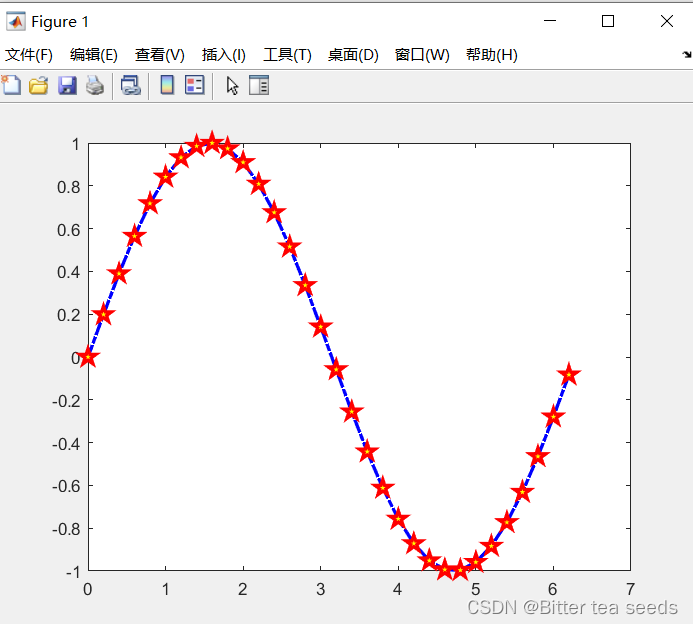Maximize the Figure 1 window

click(608, 21)
